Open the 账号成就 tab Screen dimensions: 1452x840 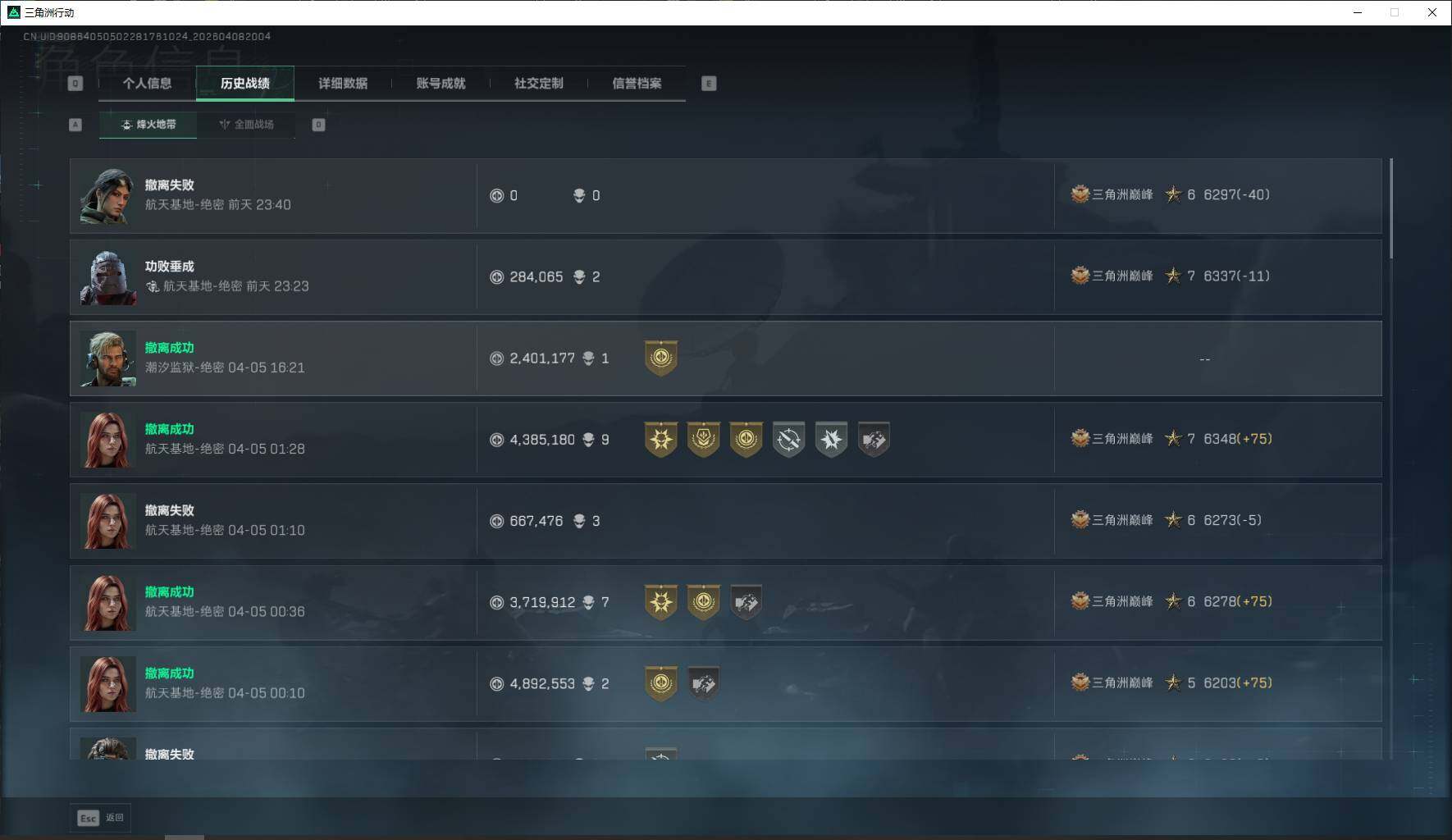click(441, 84)
